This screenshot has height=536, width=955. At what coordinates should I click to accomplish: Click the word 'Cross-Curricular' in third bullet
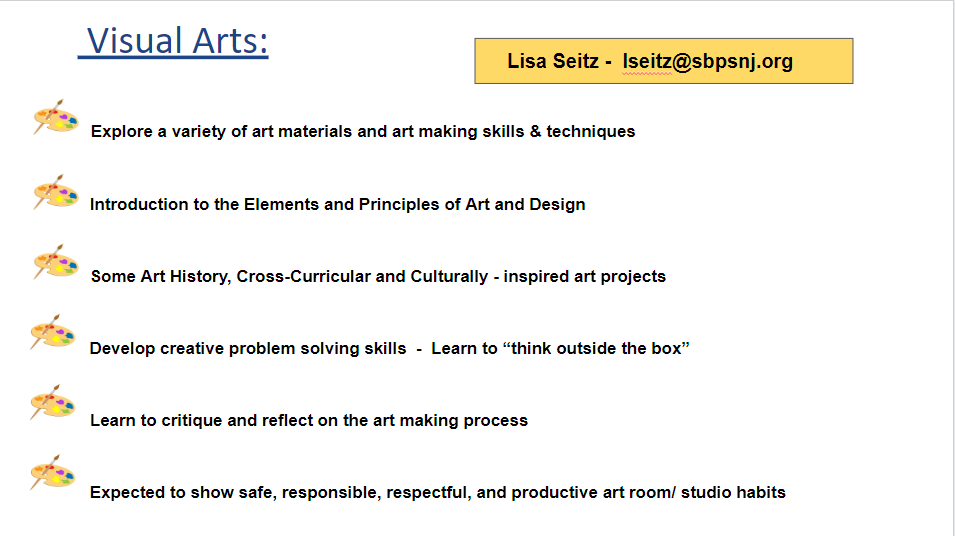click(x=303, y=277)
